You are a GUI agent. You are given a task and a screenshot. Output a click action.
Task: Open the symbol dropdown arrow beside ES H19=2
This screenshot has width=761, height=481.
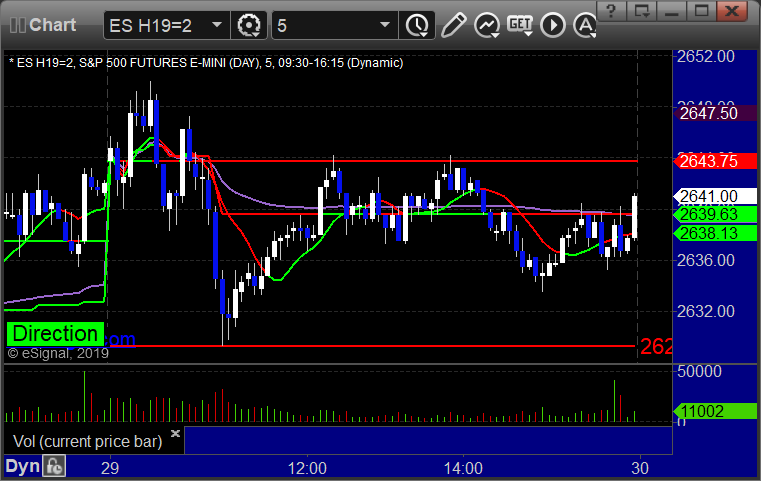(x=217, y=25)
